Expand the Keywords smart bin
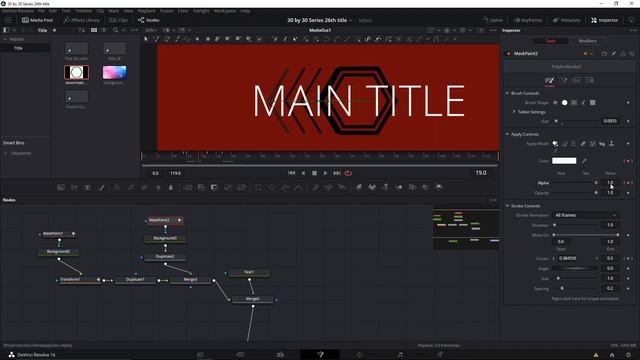Viewport: 640px width, 360px height. click(x=6, y=153)
